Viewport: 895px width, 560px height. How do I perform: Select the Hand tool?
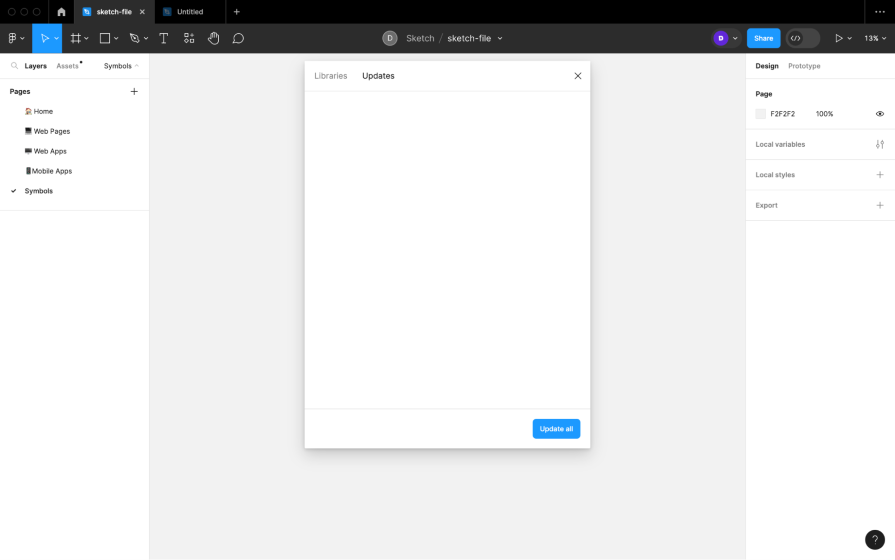click(213, 38)
